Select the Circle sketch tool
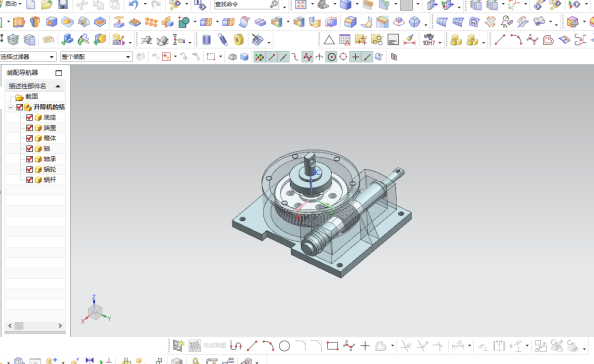594x364 pixels. (x=284, y=346)
